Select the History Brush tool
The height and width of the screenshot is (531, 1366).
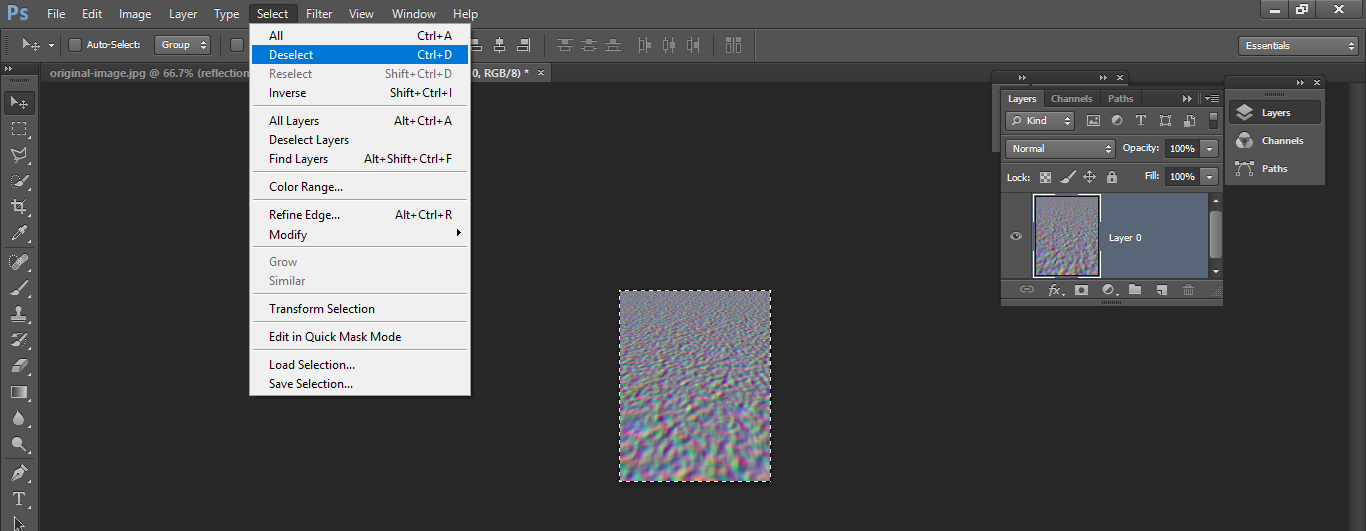pos(19,340)
